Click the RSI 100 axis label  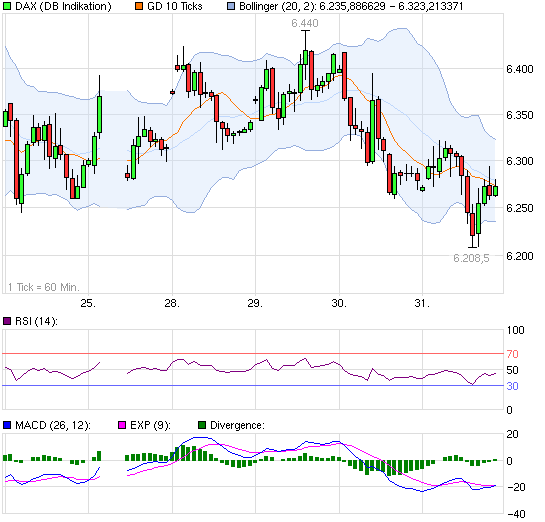pos(515,330)
